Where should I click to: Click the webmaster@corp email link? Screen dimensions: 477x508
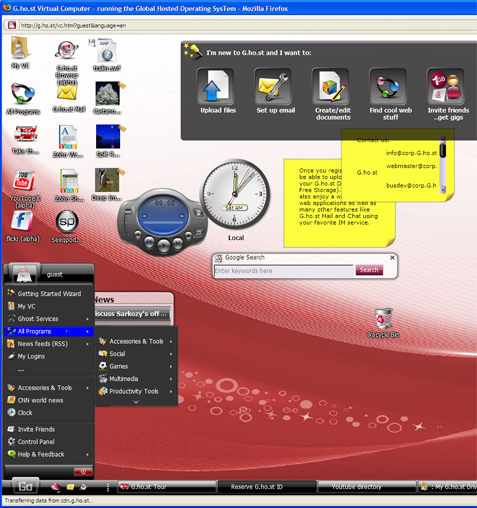click(411, 166)
